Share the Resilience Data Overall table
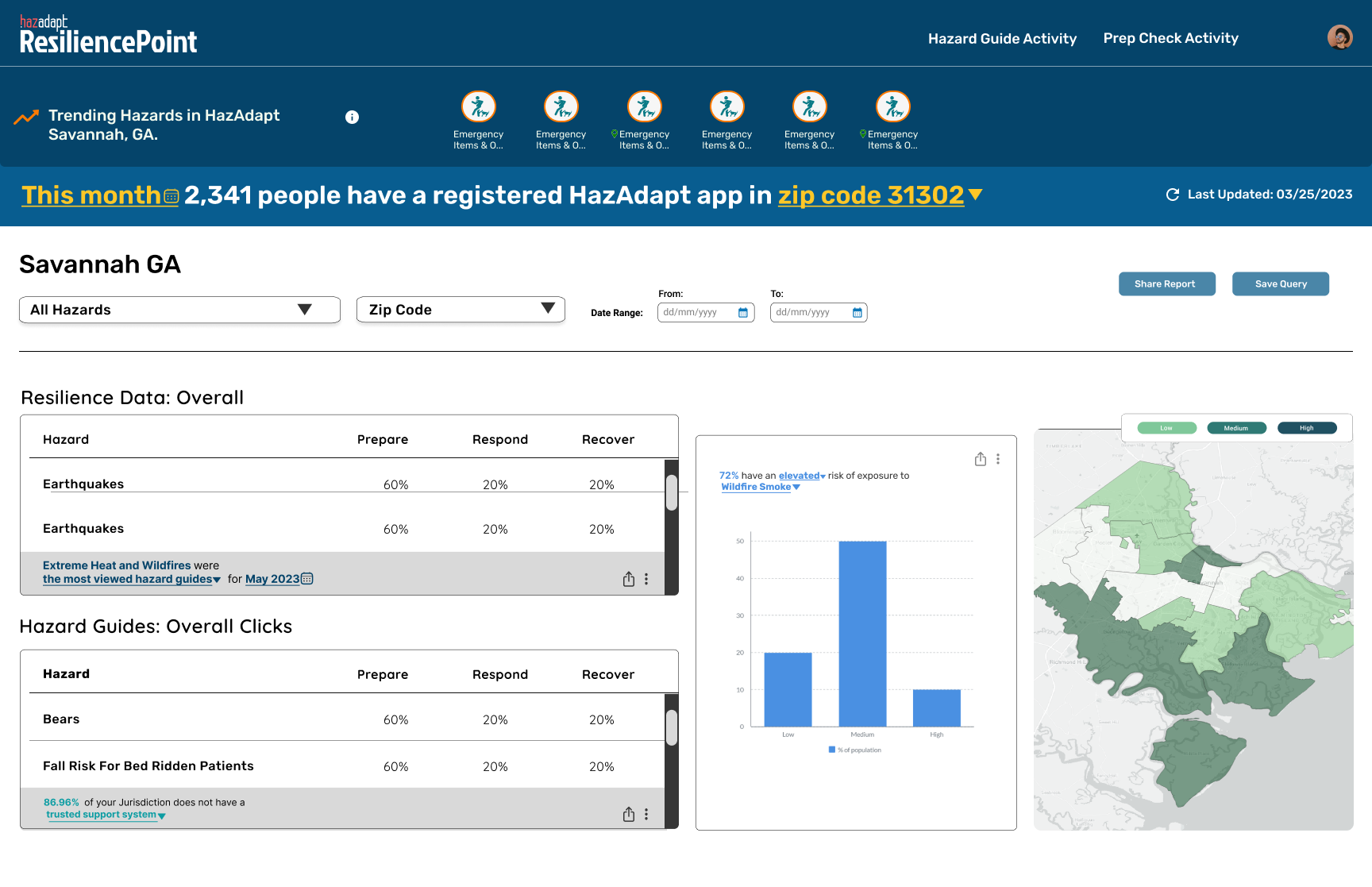Viewport: 1372px width, 887px height. (x=629, y=579)
